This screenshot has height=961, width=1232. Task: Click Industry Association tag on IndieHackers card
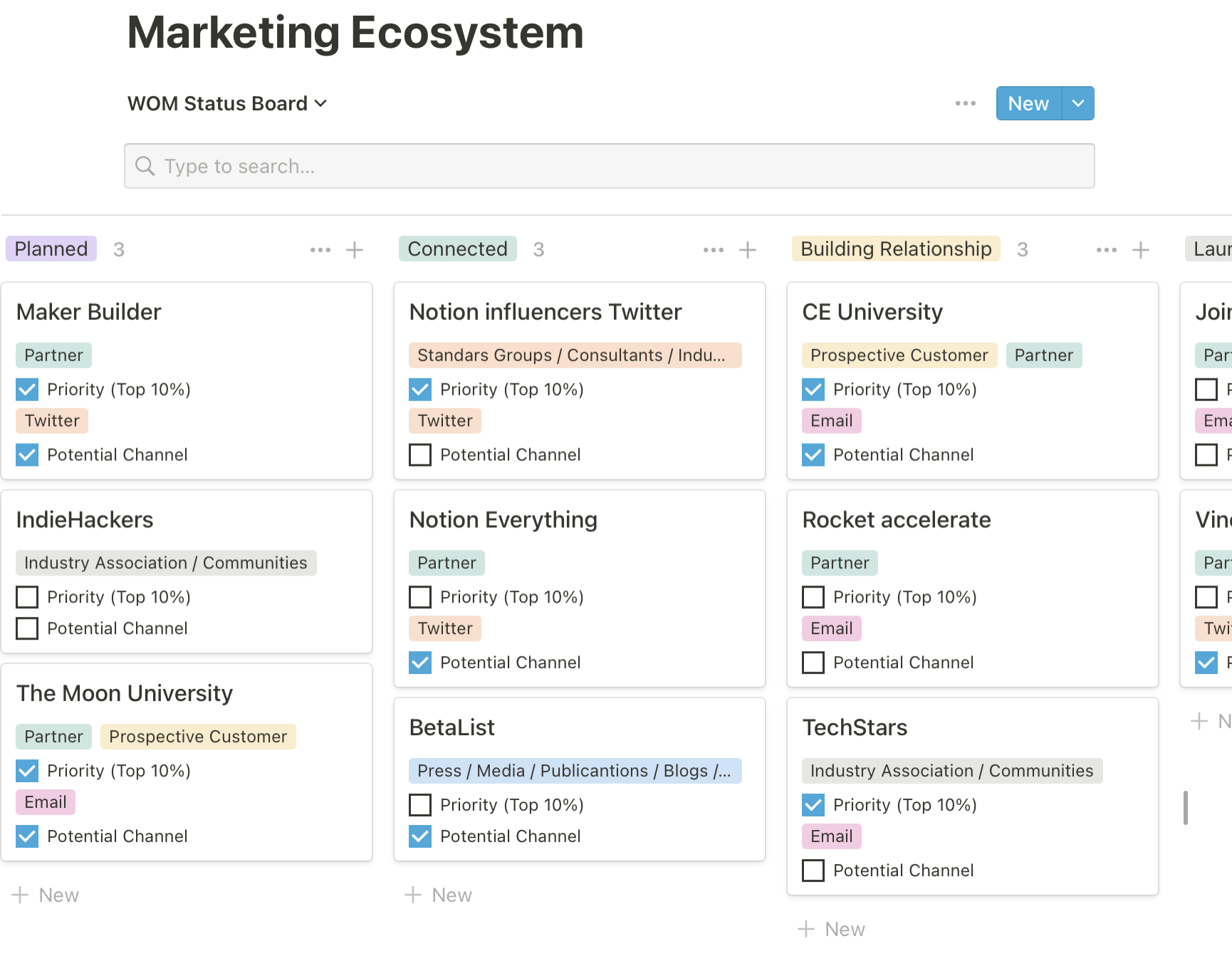pos(166,563)
